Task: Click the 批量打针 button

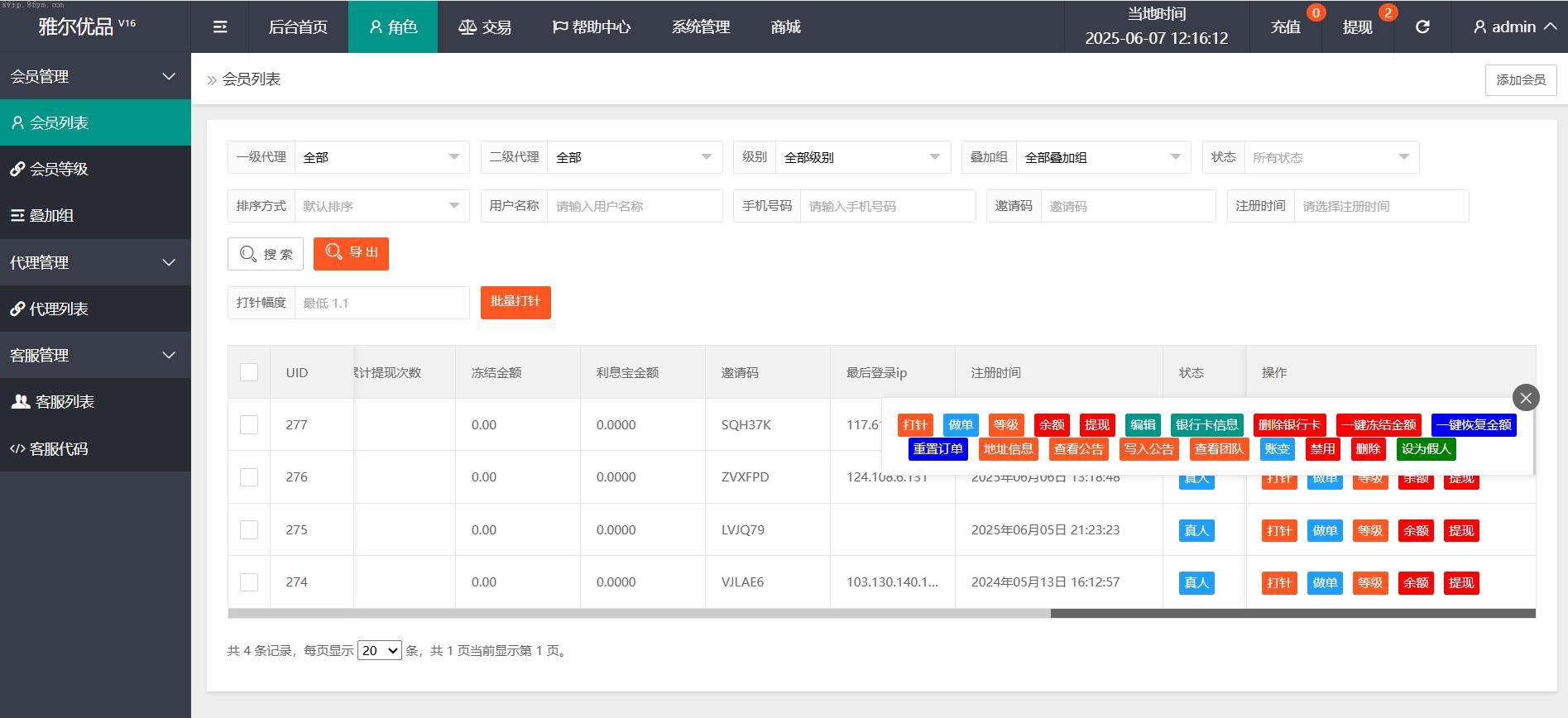Action: click(515, 302)
